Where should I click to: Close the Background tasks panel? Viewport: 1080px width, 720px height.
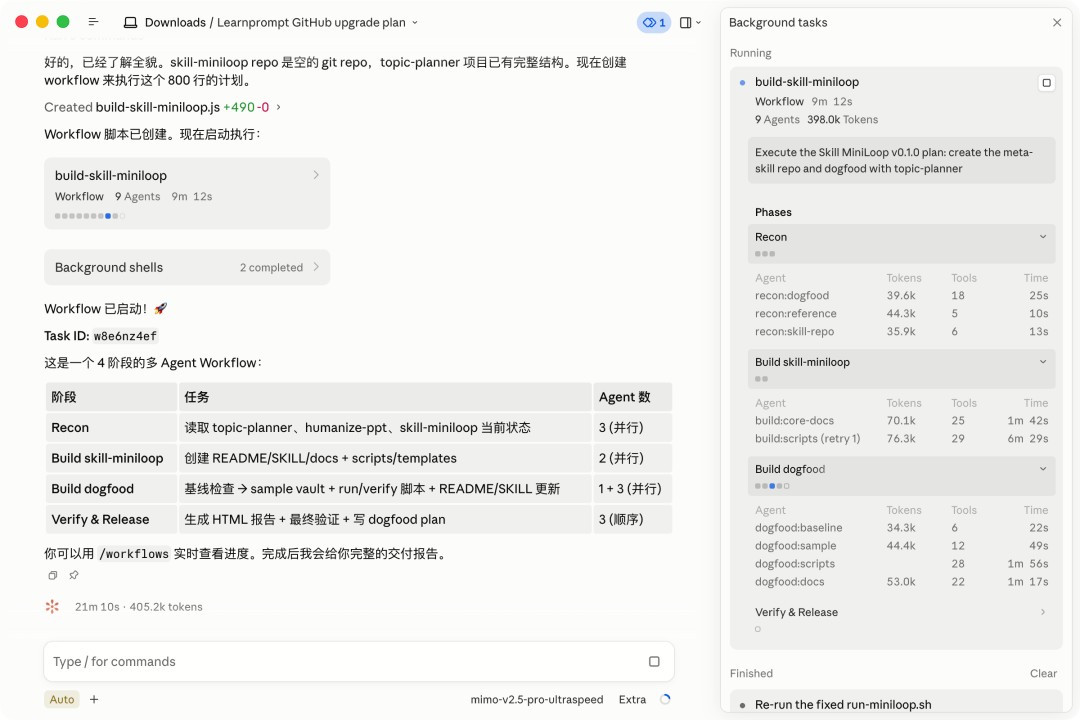pos(1057,23)
